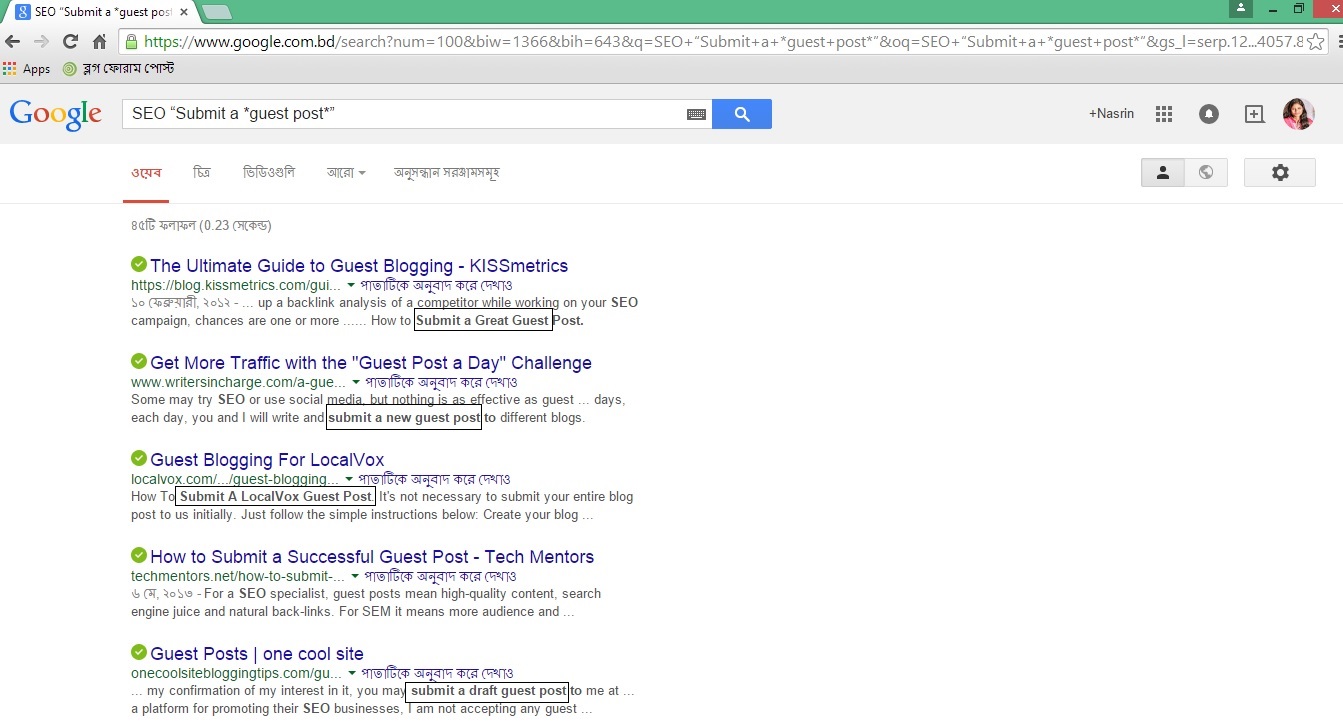Viewport: 1343px width, 725px height.
Task: Open Guest Posts | one cool site result
Action: pyautogui.click(x=257, y=654)
